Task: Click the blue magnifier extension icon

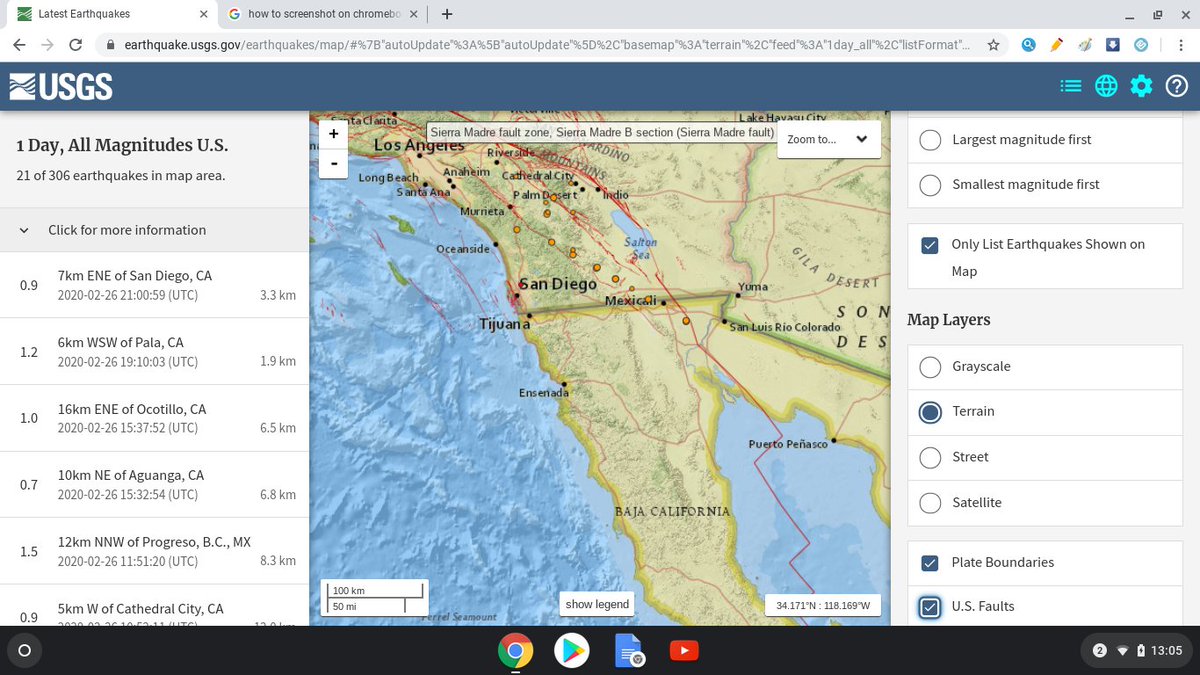Action: tap(1028, 45)
